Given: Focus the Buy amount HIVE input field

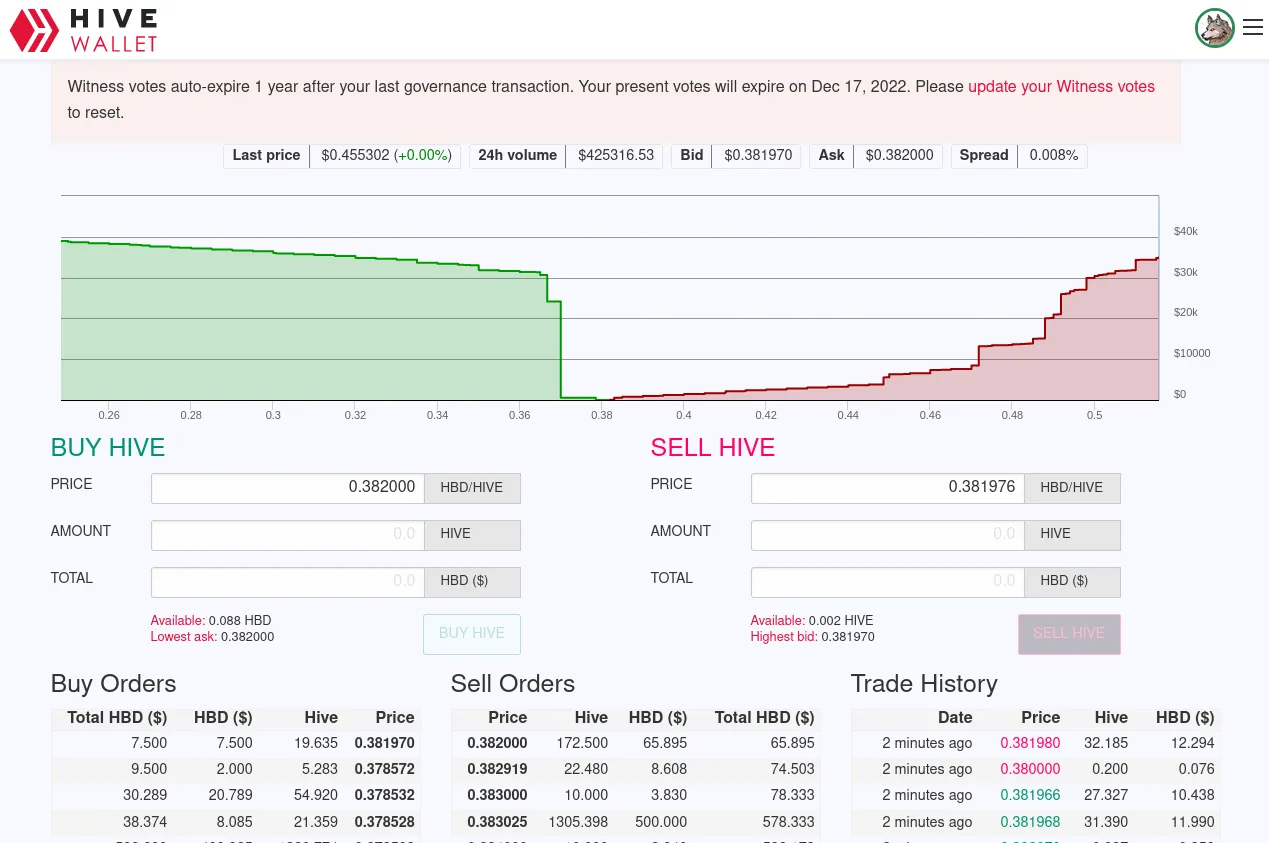Looking at the screenshot, I should pyautogui.click(x=288, y=535).
